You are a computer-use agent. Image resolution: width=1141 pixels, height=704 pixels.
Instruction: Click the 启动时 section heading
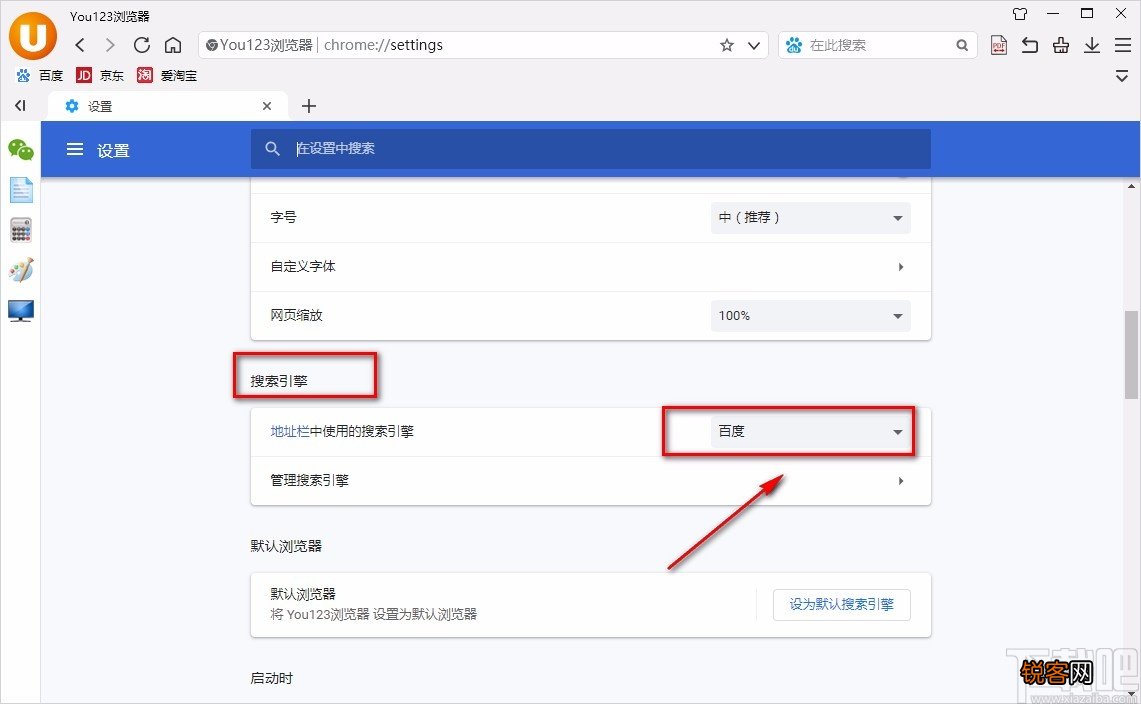pos(271,679)
